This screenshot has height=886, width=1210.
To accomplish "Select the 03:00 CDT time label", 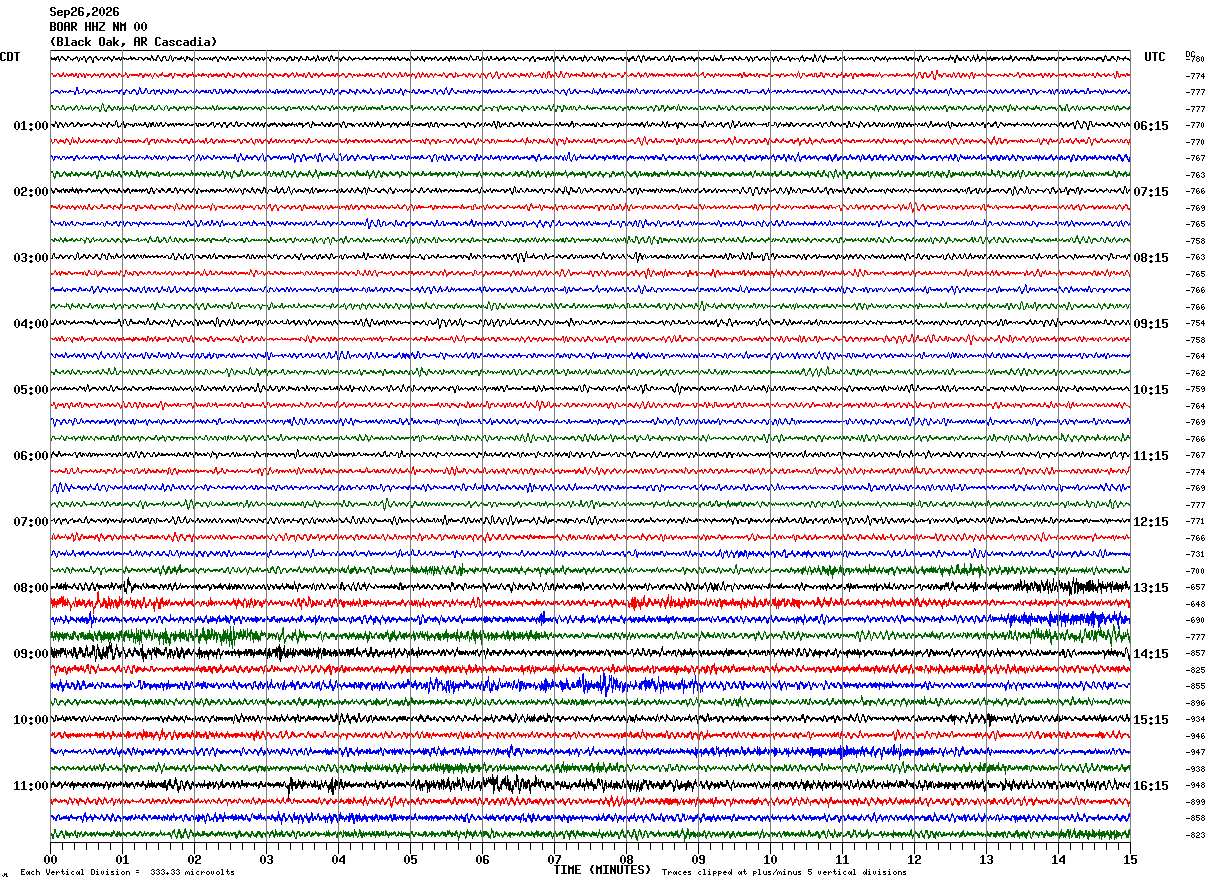I will (x=30, y=258).
